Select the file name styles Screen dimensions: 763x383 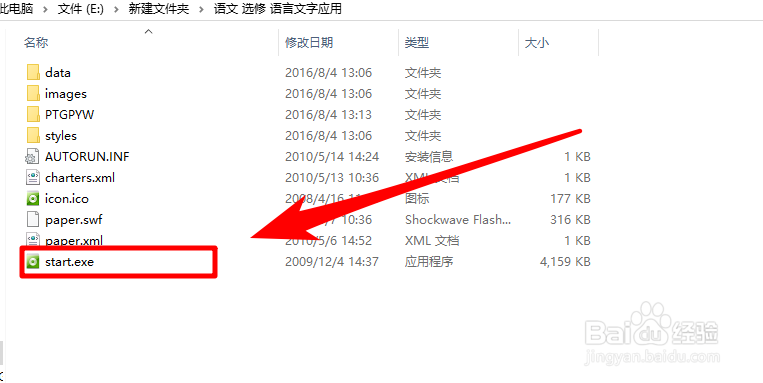pos(61,135)
